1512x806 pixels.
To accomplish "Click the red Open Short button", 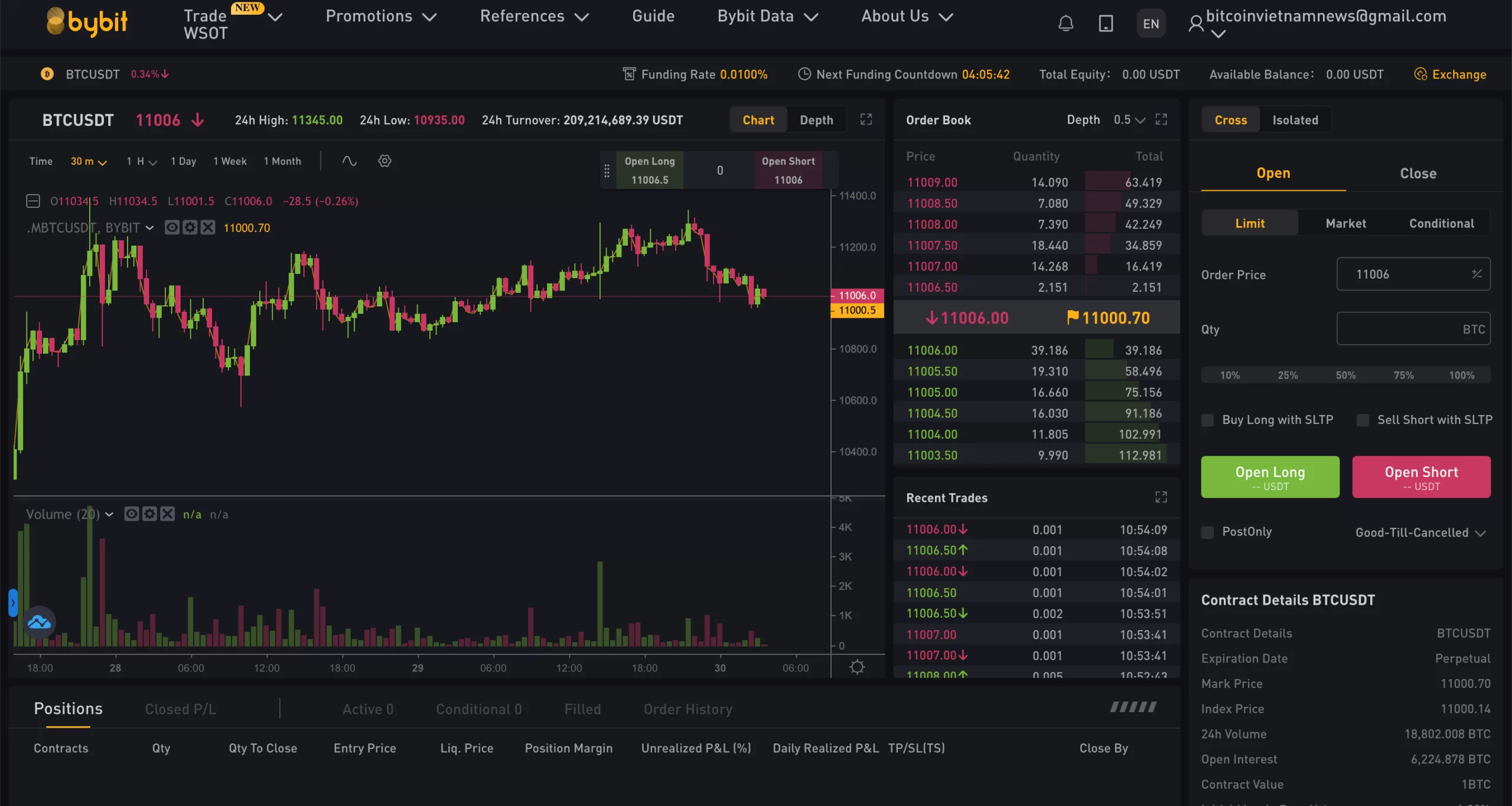I will (1421, 477).
